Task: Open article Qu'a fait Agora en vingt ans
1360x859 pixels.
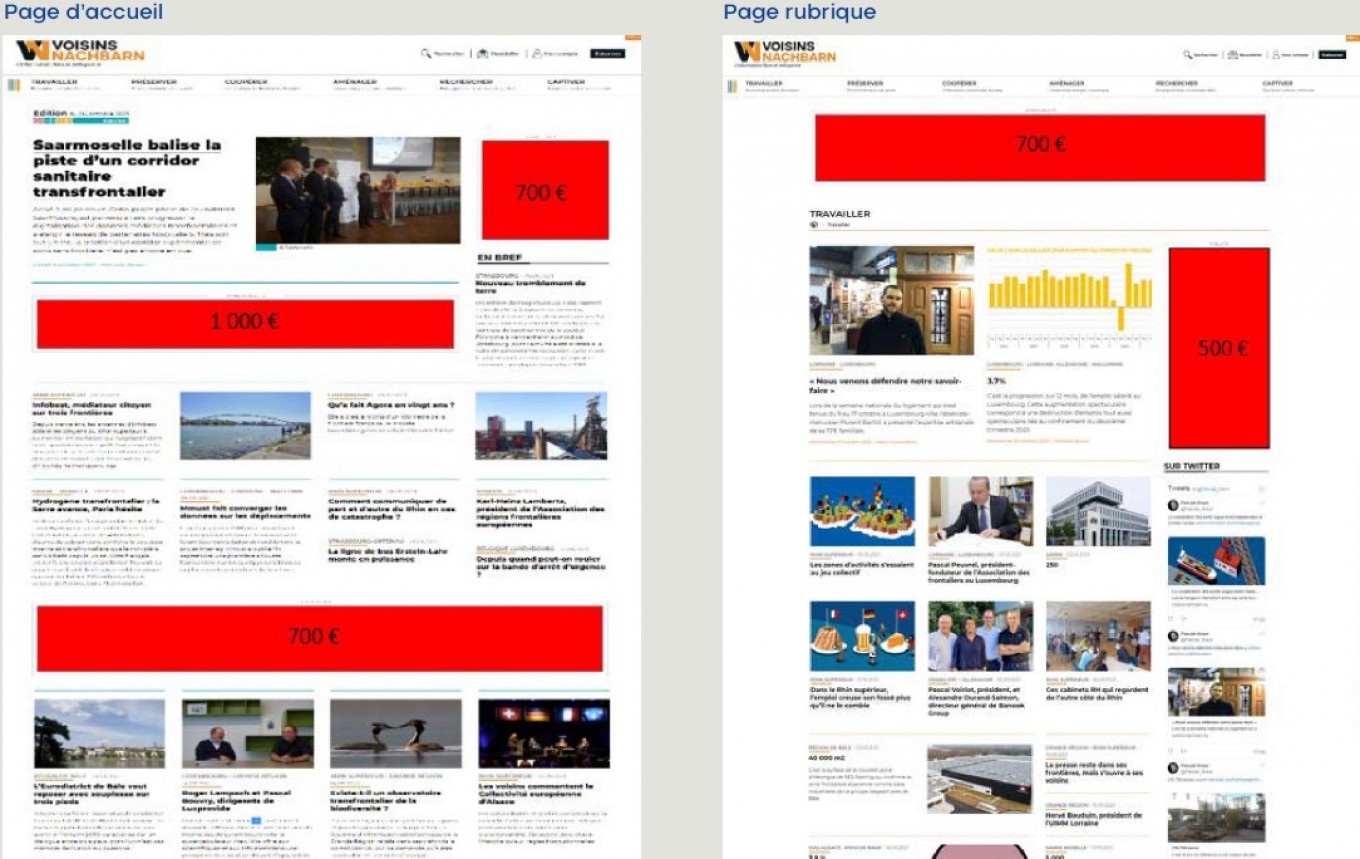Action: pyautogui.click(x=391, y=405)
